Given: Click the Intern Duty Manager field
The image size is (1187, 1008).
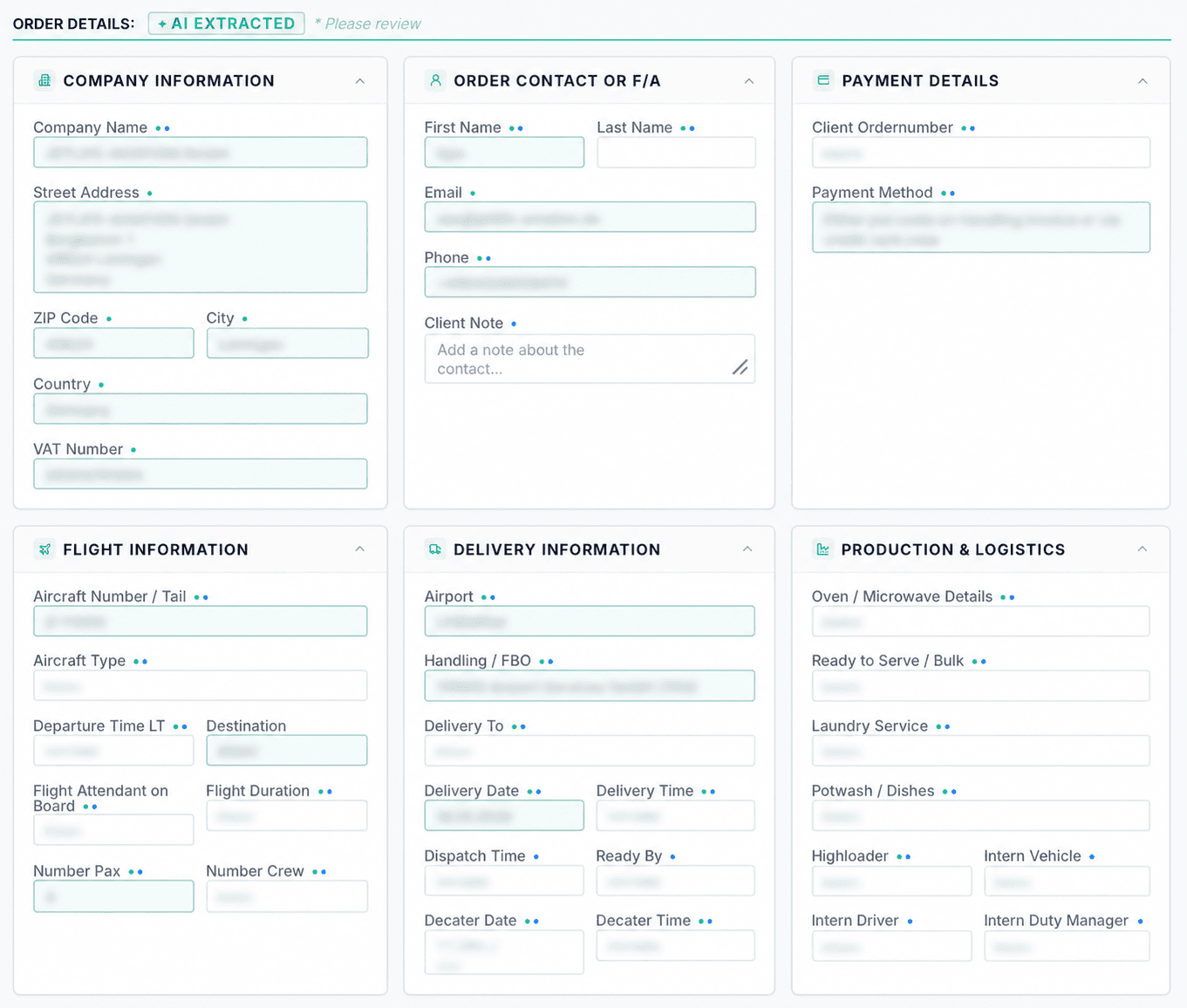Looking at the screenshot, I should coord(1068,946).
